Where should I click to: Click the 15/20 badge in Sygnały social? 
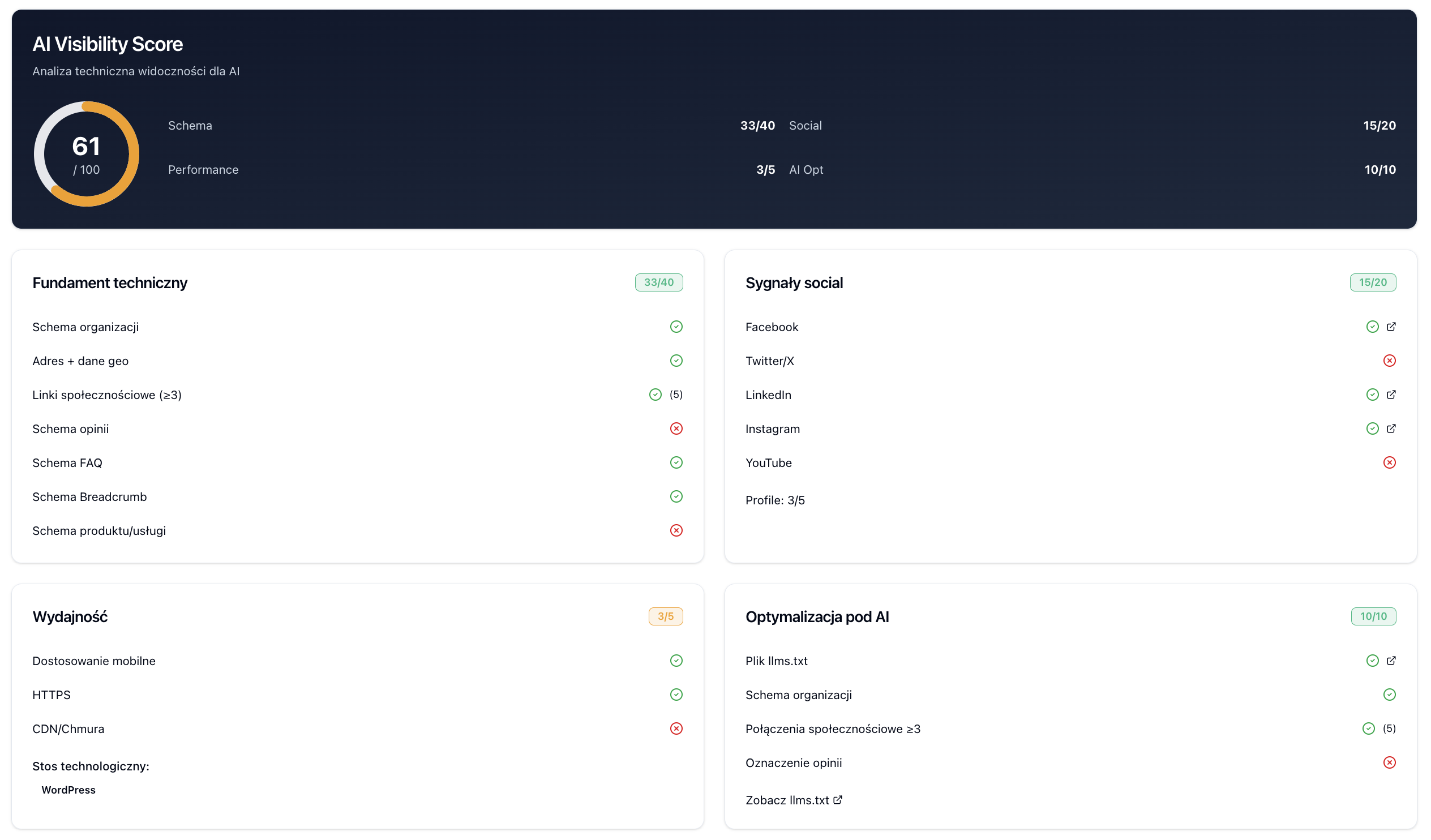coord(1373,282)
